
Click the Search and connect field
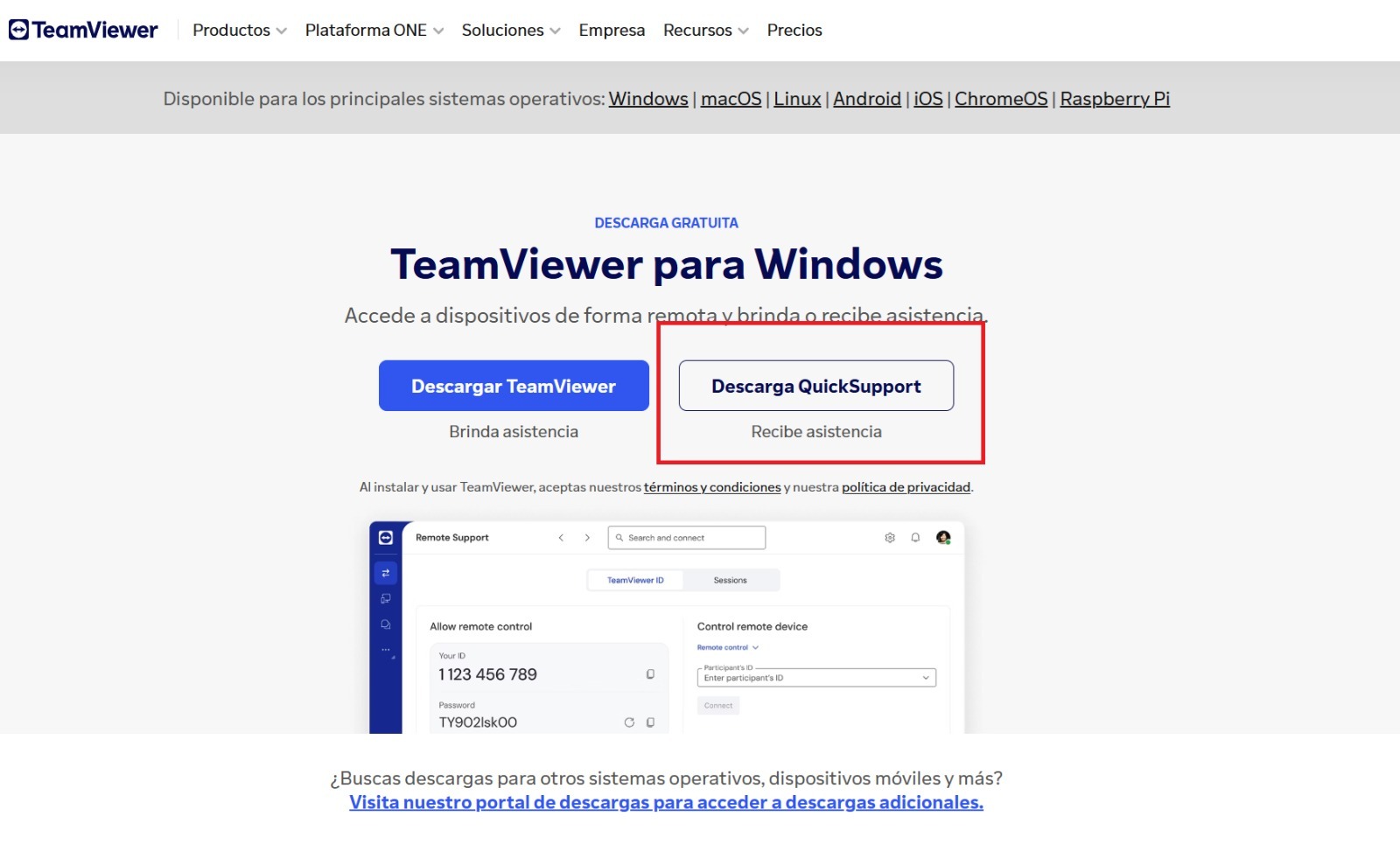pos(687,538)
